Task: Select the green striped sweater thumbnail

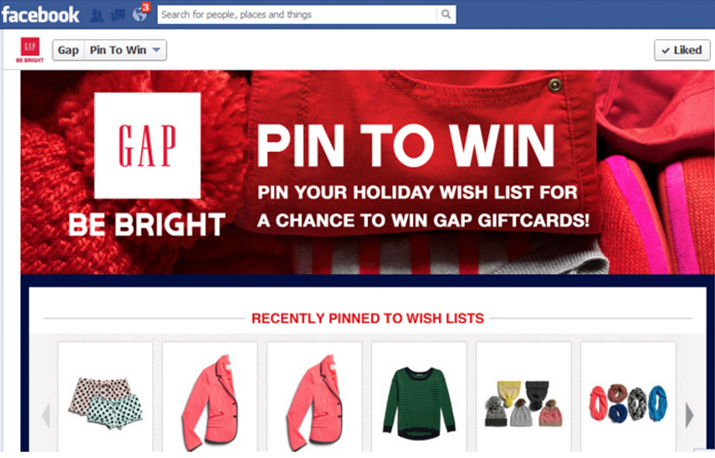Action: pos(419,397)
